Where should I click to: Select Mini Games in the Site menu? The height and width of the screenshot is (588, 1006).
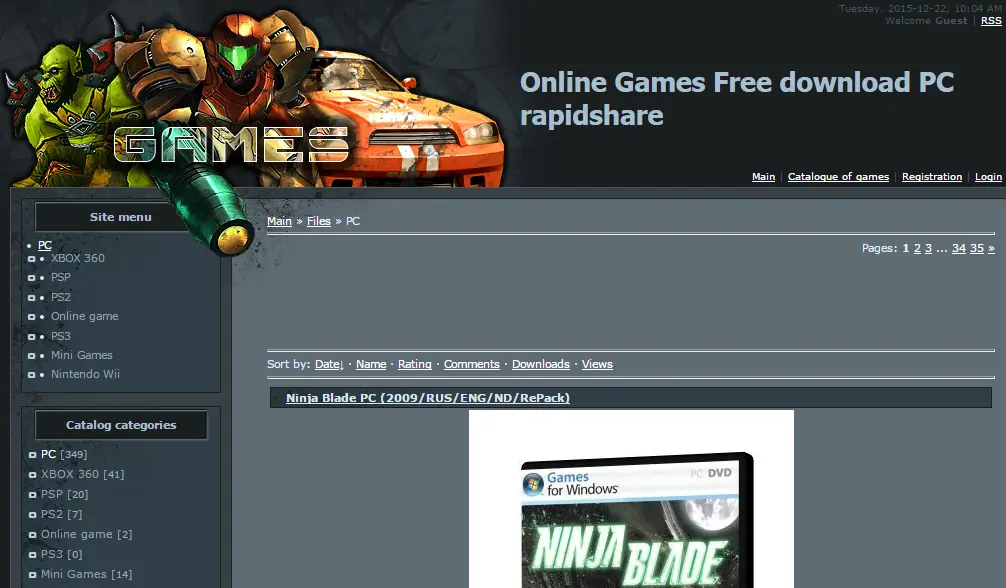[81, 355]
